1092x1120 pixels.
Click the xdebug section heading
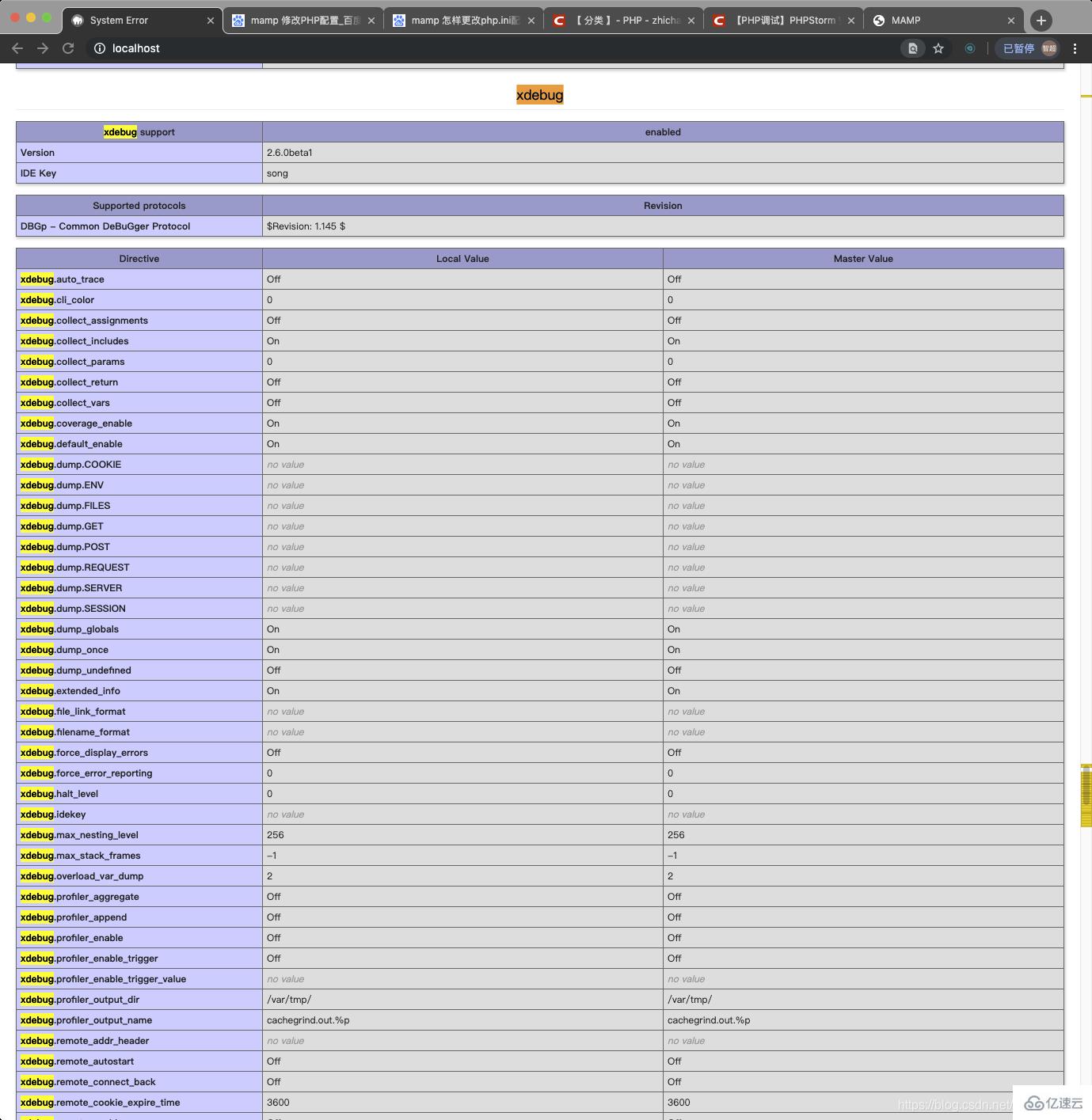[540, 95]
